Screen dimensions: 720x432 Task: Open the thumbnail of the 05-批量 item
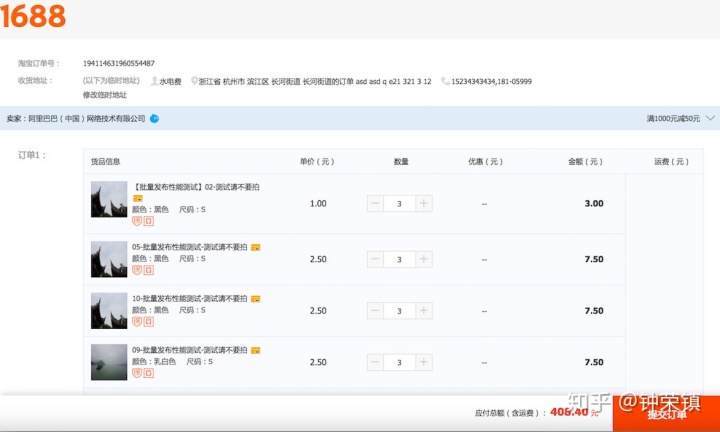coord(109,259)
